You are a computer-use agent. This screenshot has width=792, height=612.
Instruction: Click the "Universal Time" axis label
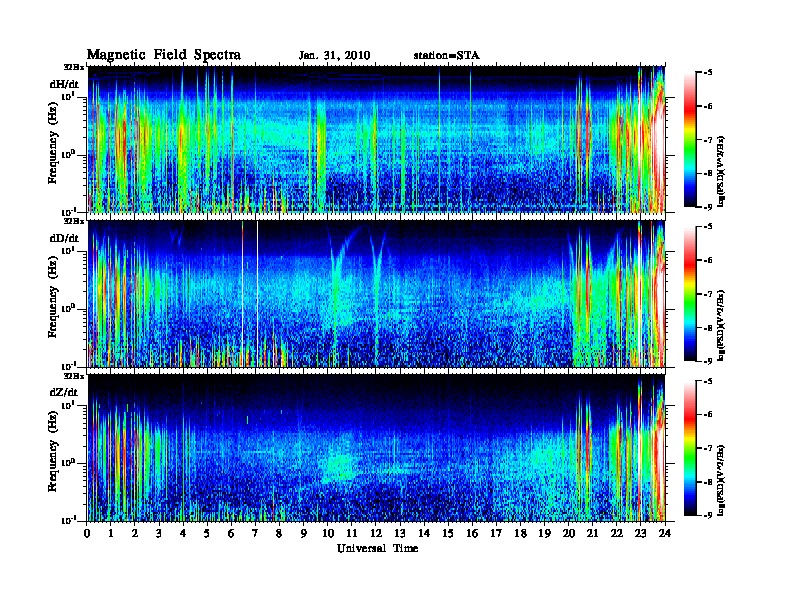377,548
